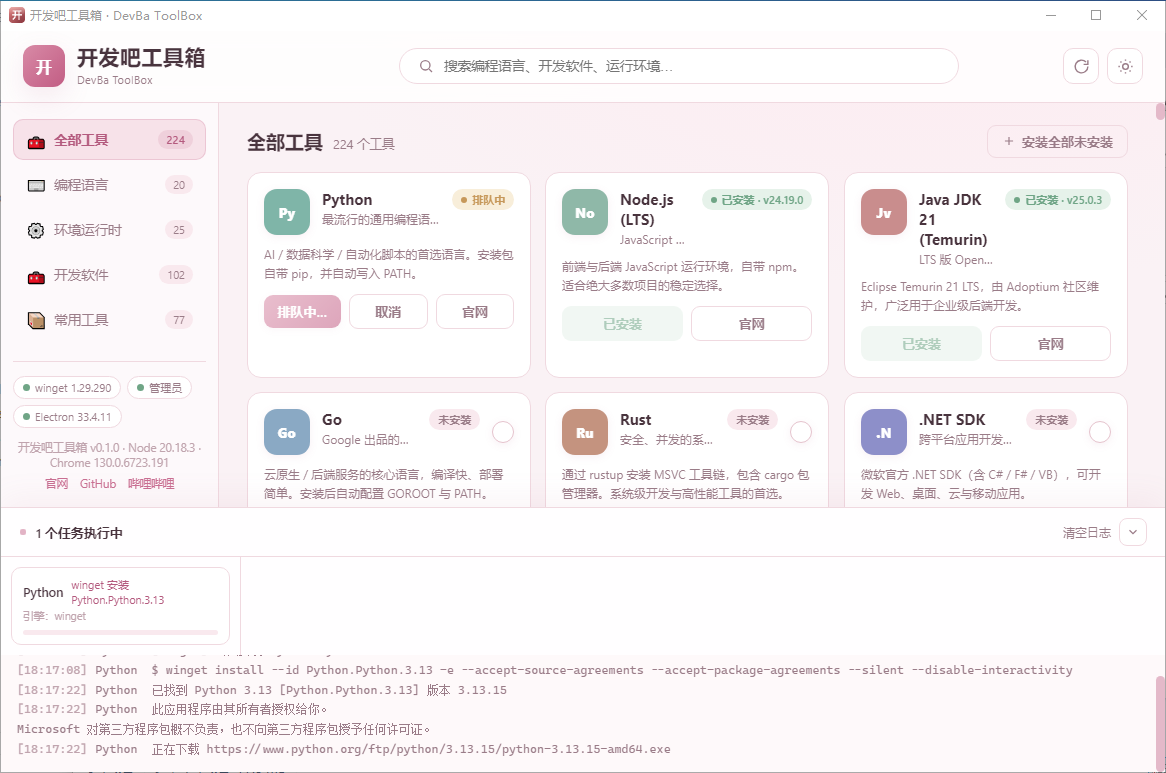Click the .NET SDK 未安装 badge
This screenshot has width=1166, height=773.
(1051, 420)
